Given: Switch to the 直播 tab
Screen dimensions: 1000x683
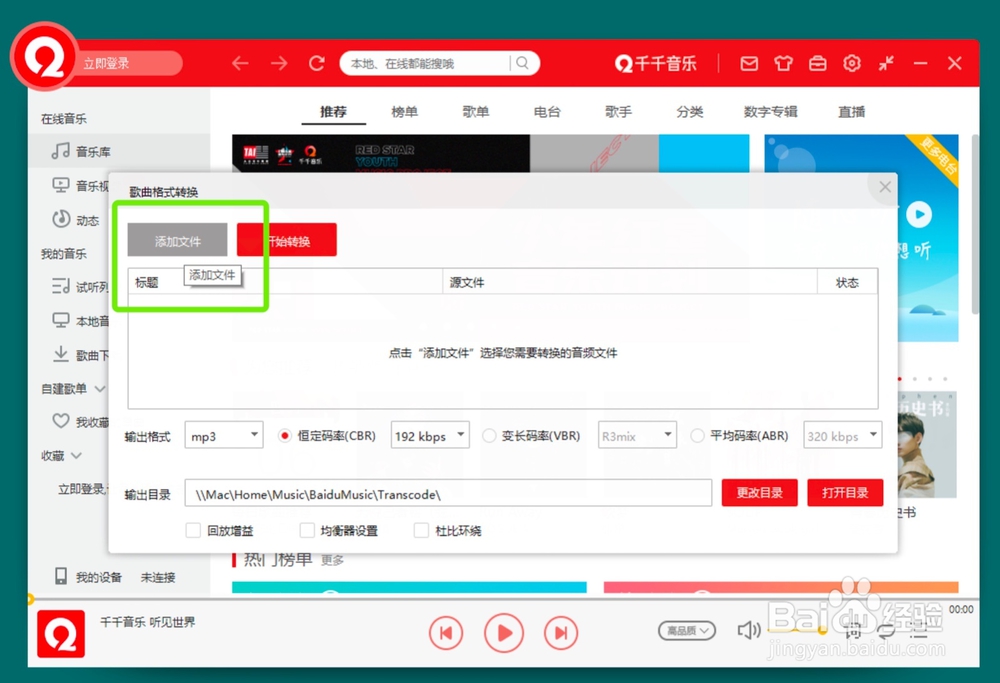Looking at the screenshot, I should 851,112.
